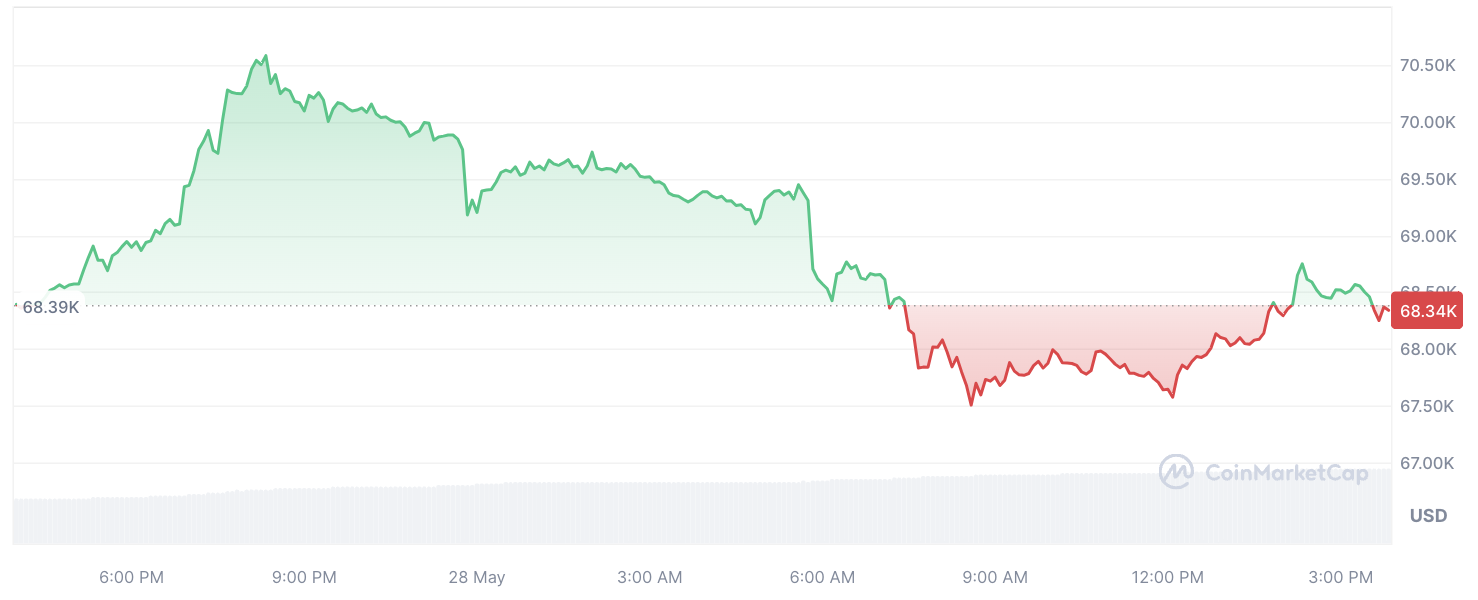Click the 69.50K price axis label
This screenshot has width=1478, height=600.
(x=1427, y=180)
